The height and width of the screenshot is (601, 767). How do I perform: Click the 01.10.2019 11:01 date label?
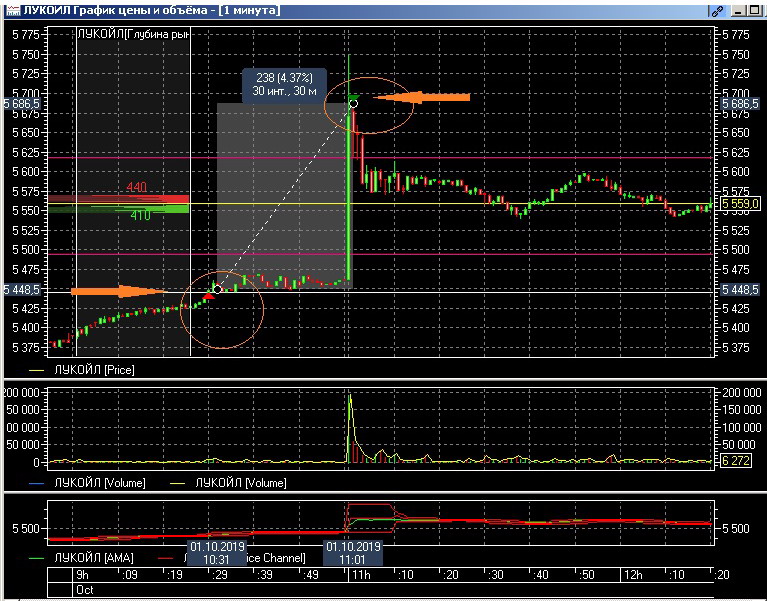352,552
